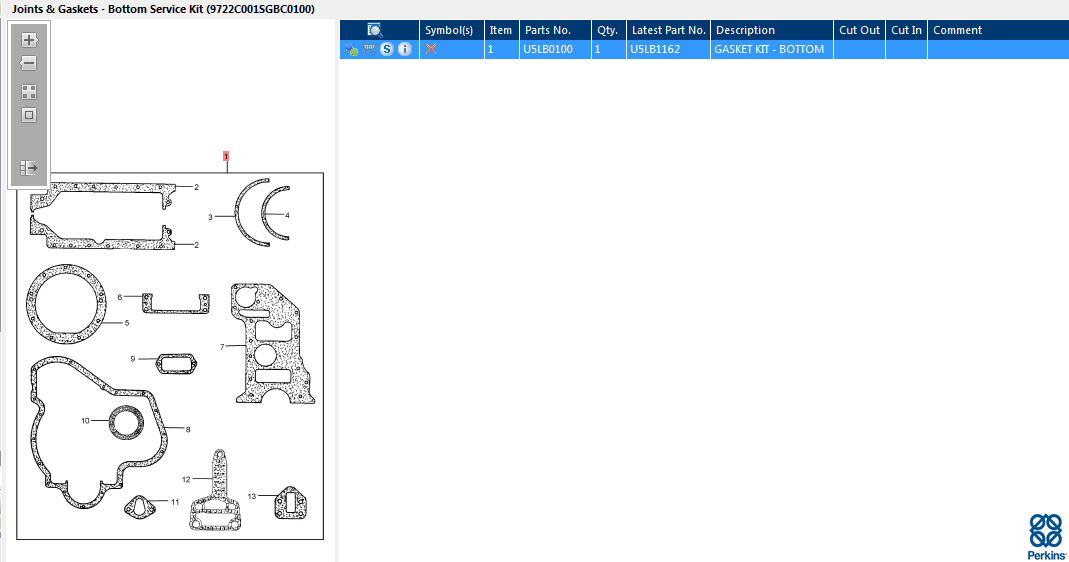
Task: Click the red item 1 callout marker
Action: (x=226, y=156)
